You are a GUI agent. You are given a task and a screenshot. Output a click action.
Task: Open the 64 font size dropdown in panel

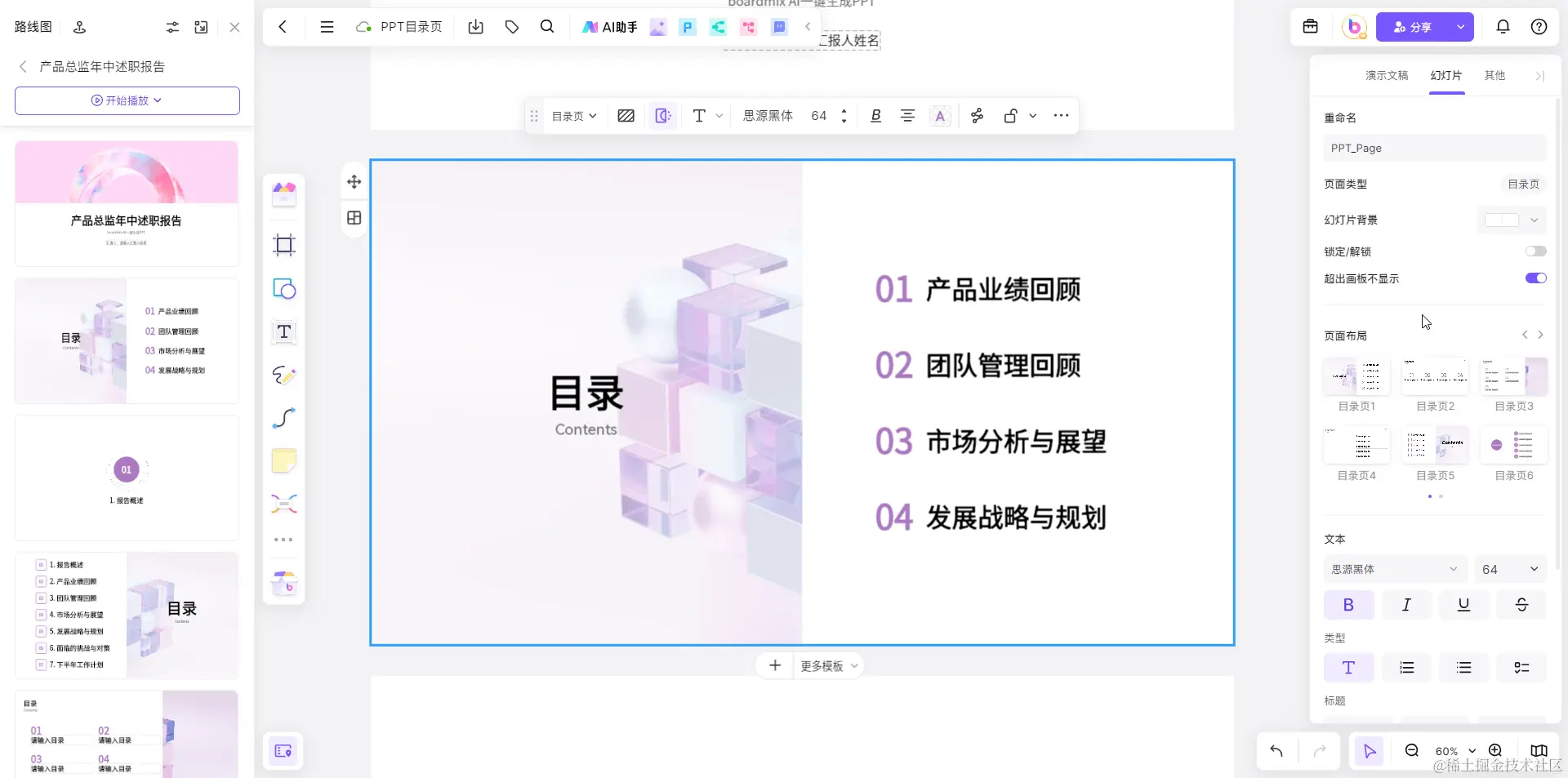[1511, 569]
